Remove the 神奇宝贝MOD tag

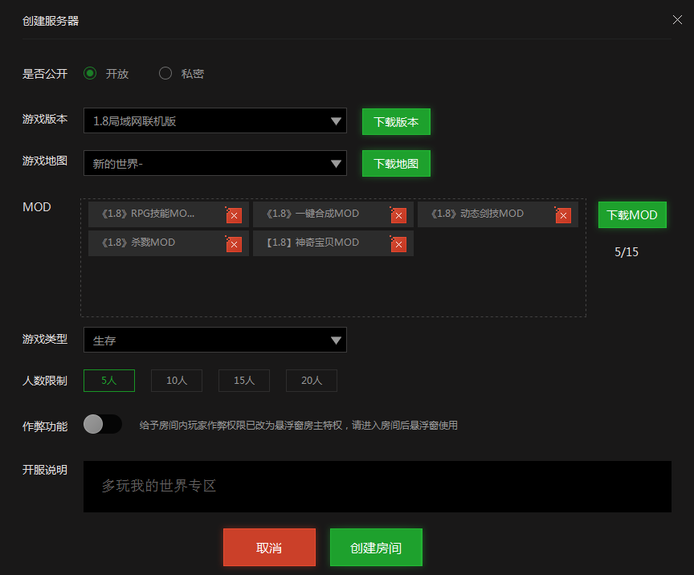398,244
